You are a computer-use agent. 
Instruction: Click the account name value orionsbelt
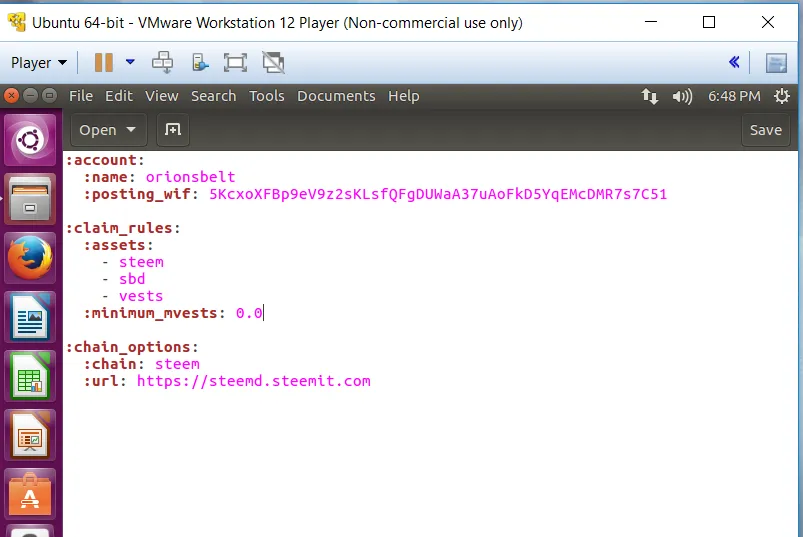pyautogui.click(x=190, y=177)
